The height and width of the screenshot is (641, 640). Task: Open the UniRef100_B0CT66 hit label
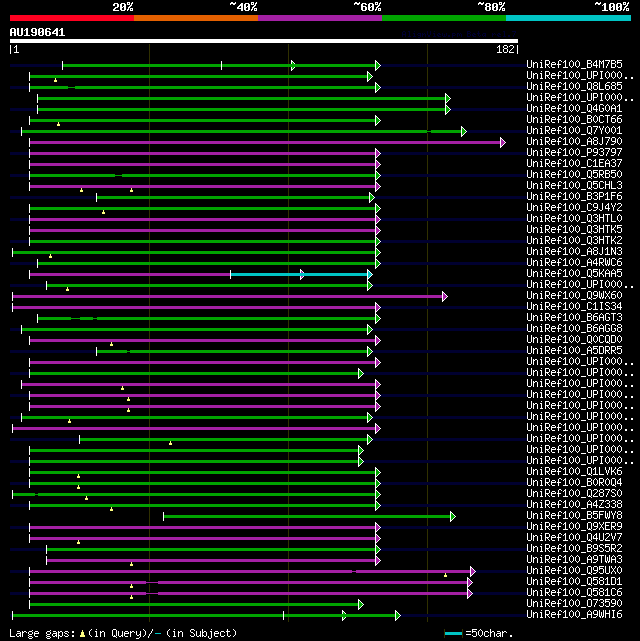tap(574, 120)
